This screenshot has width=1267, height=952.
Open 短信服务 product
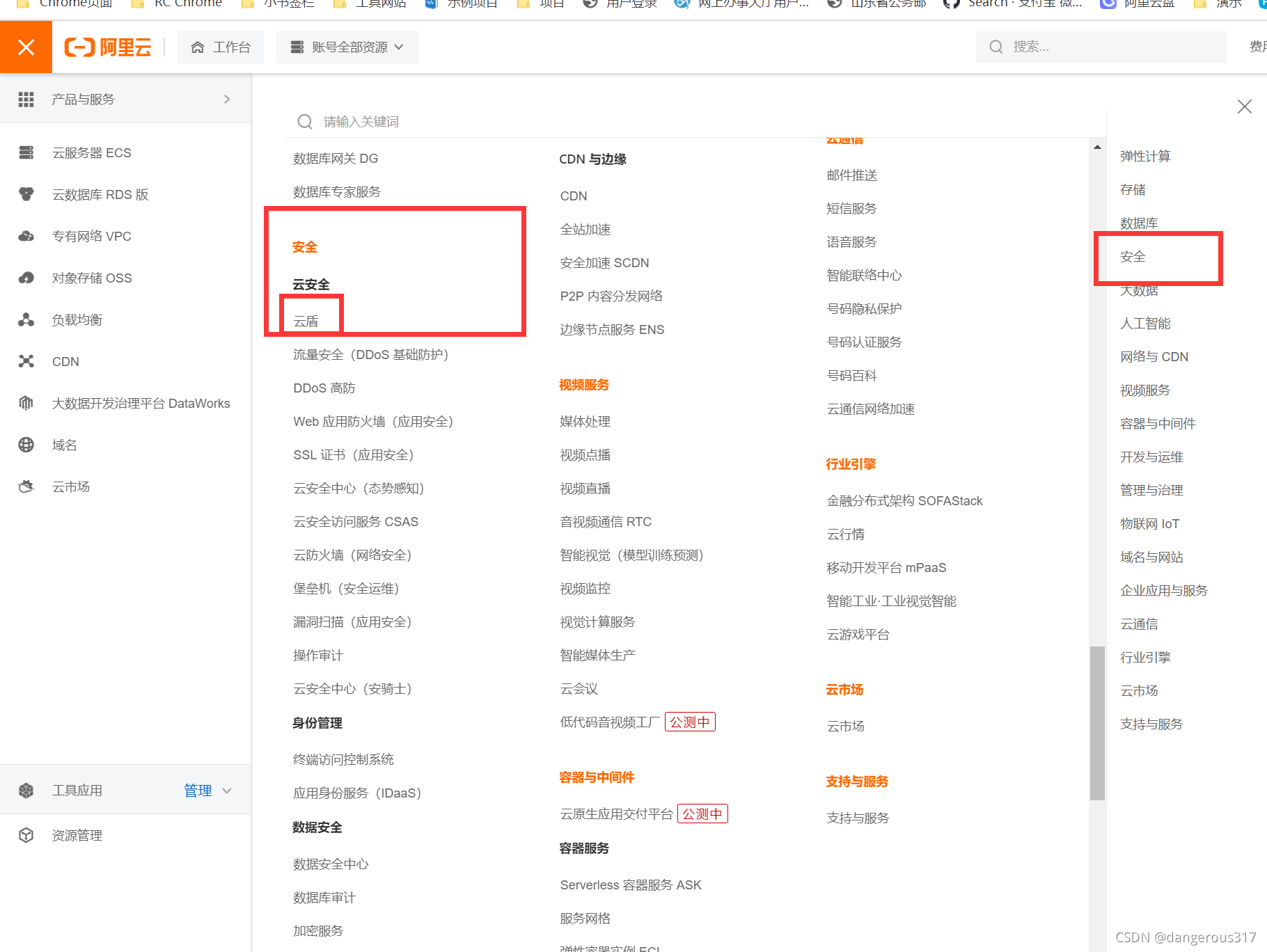tap(851, 209)
